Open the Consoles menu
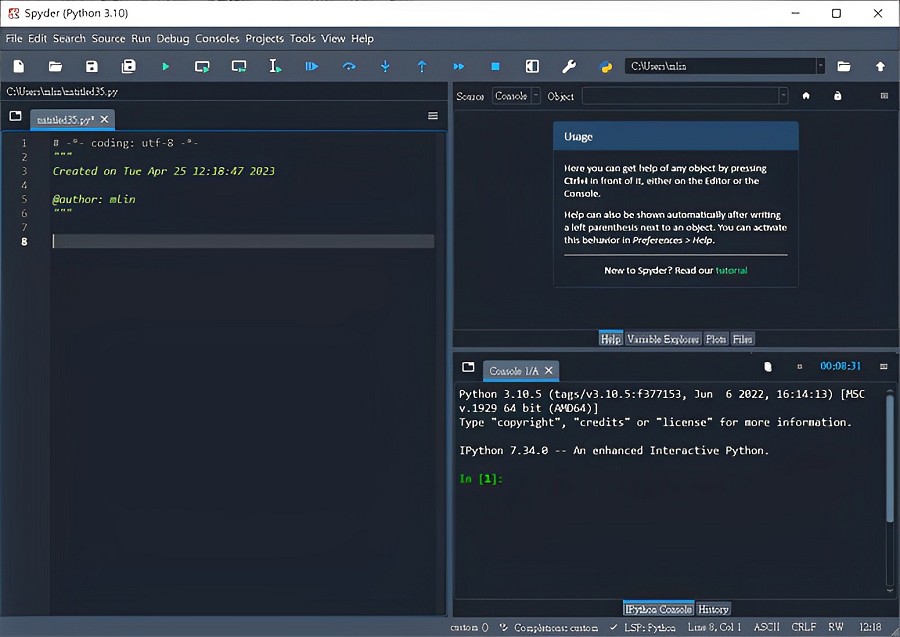 pos(217,38)
